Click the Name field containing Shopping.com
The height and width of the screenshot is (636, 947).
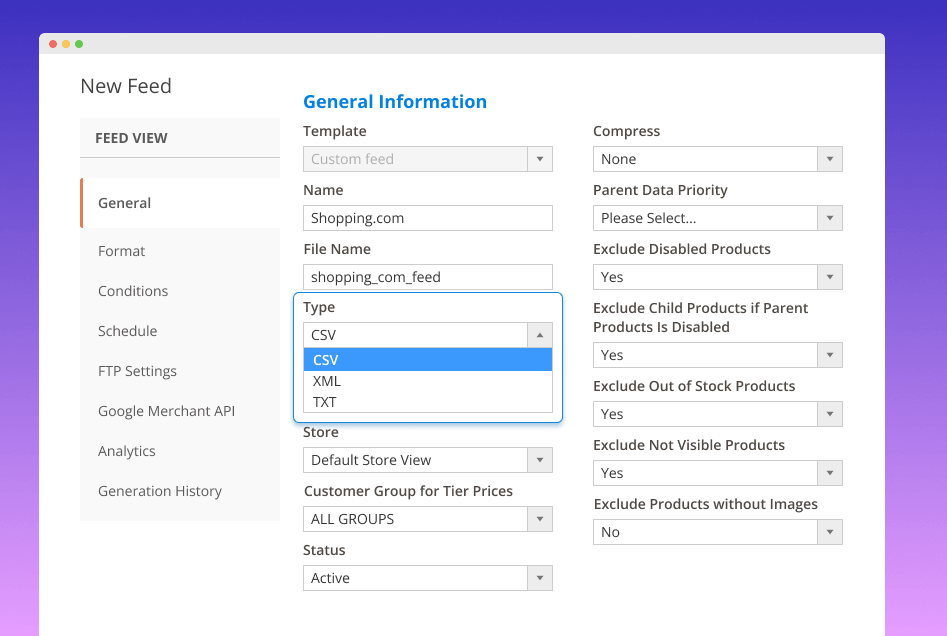click(x=427, y=218)
